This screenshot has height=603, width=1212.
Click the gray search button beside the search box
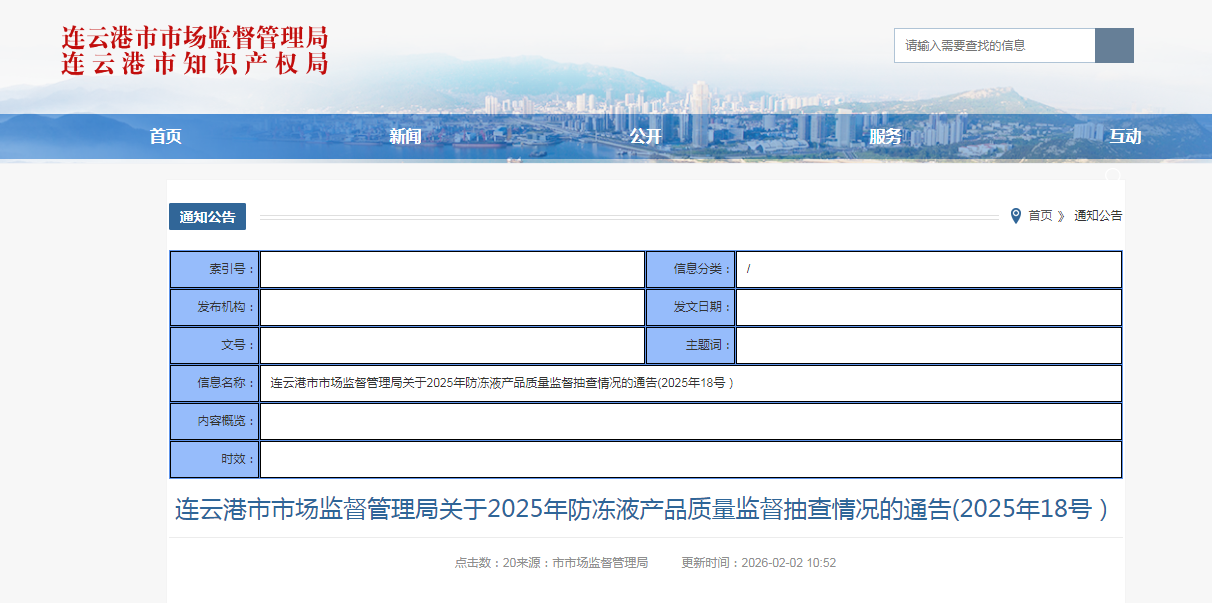(1114, 46)
